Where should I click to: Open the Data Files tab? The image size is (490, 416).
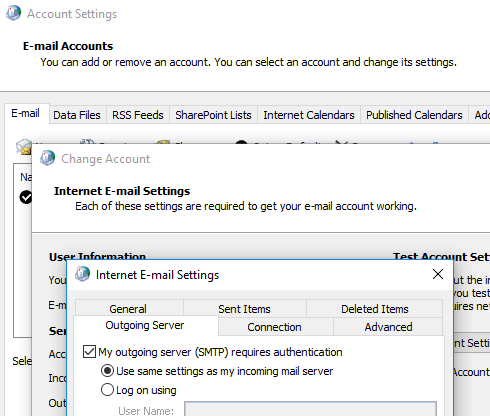tap(77, 115)
